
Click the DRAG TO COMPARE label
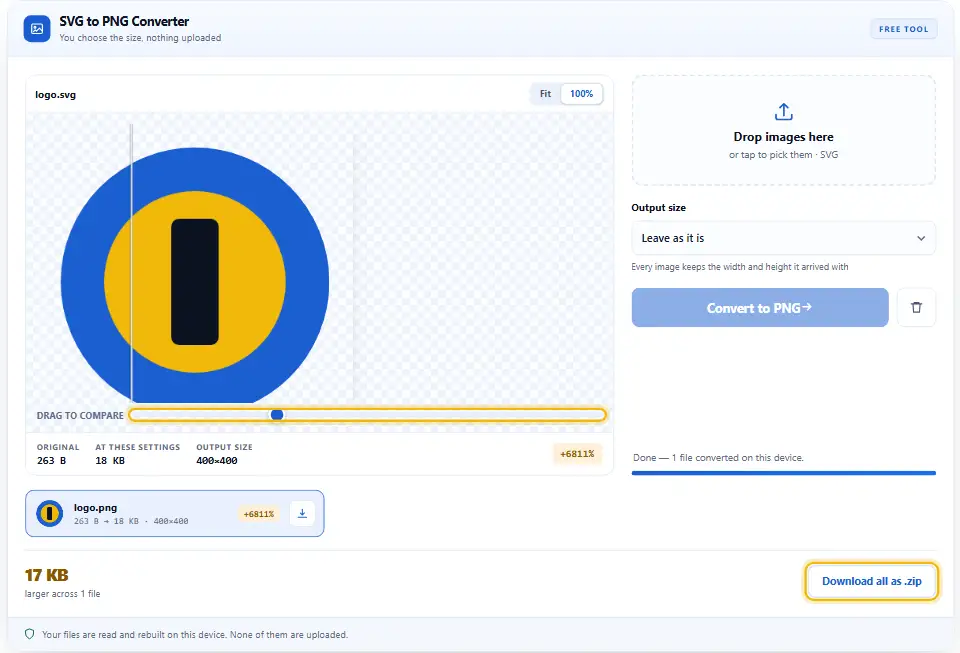tap(80, 415)
